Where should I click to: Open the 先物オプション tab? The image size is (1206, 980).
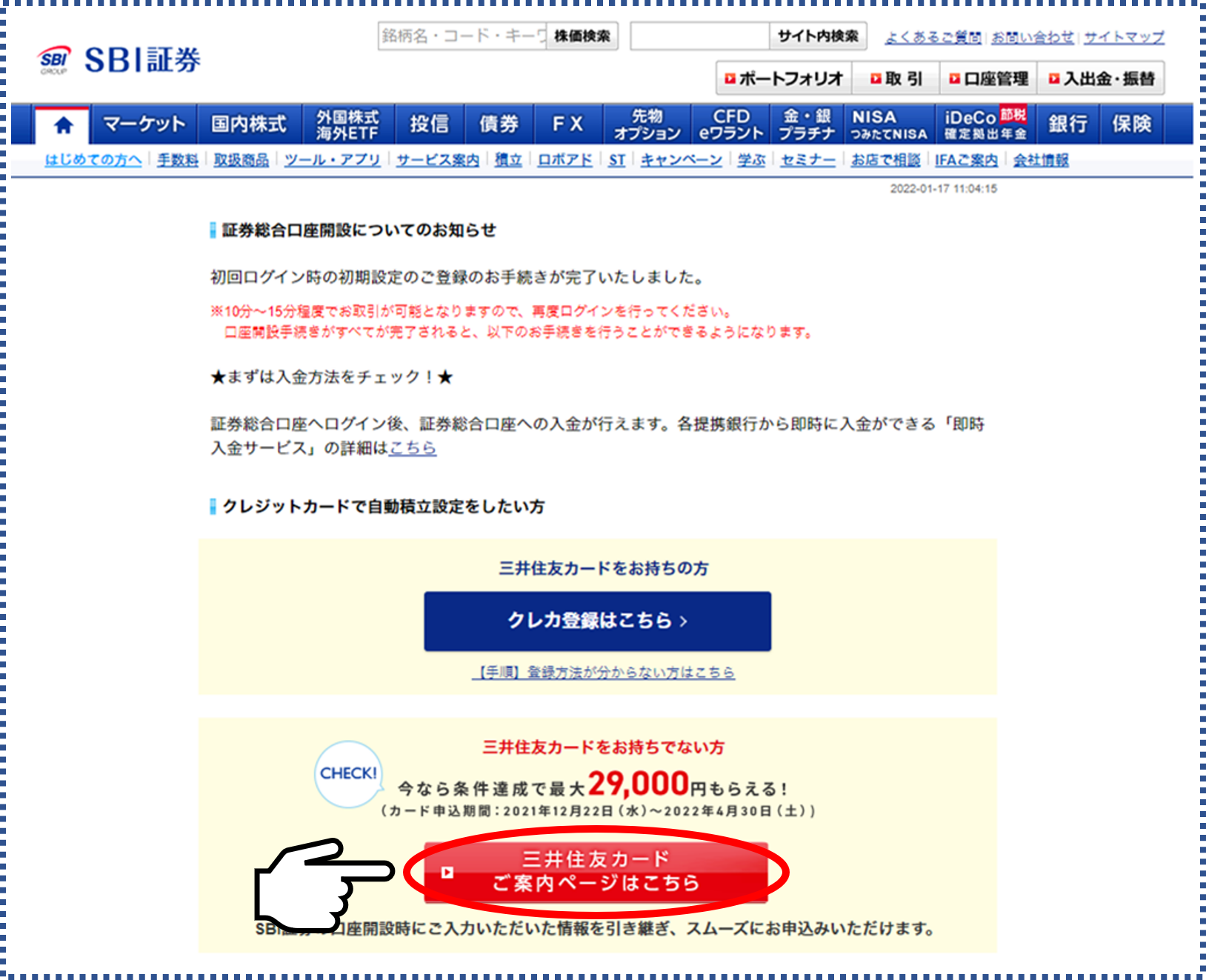647,124
